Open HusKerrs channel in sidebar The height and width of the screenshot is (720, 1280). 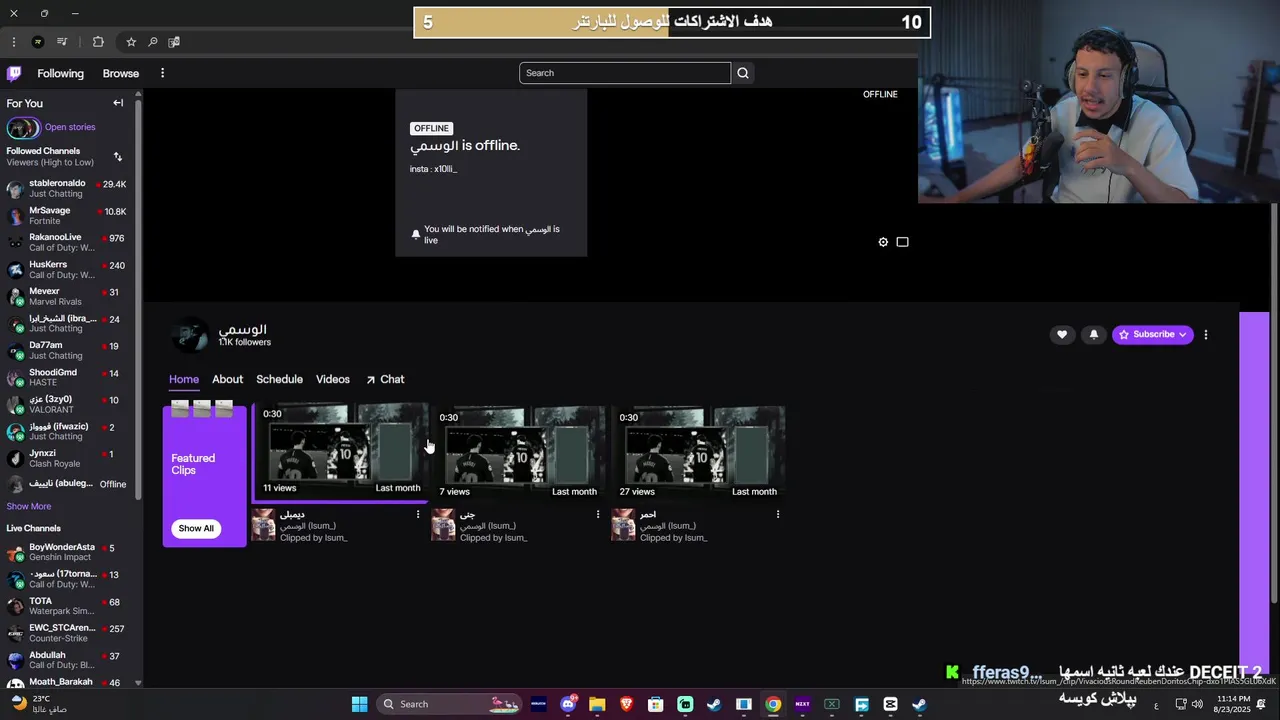point(69,269)
